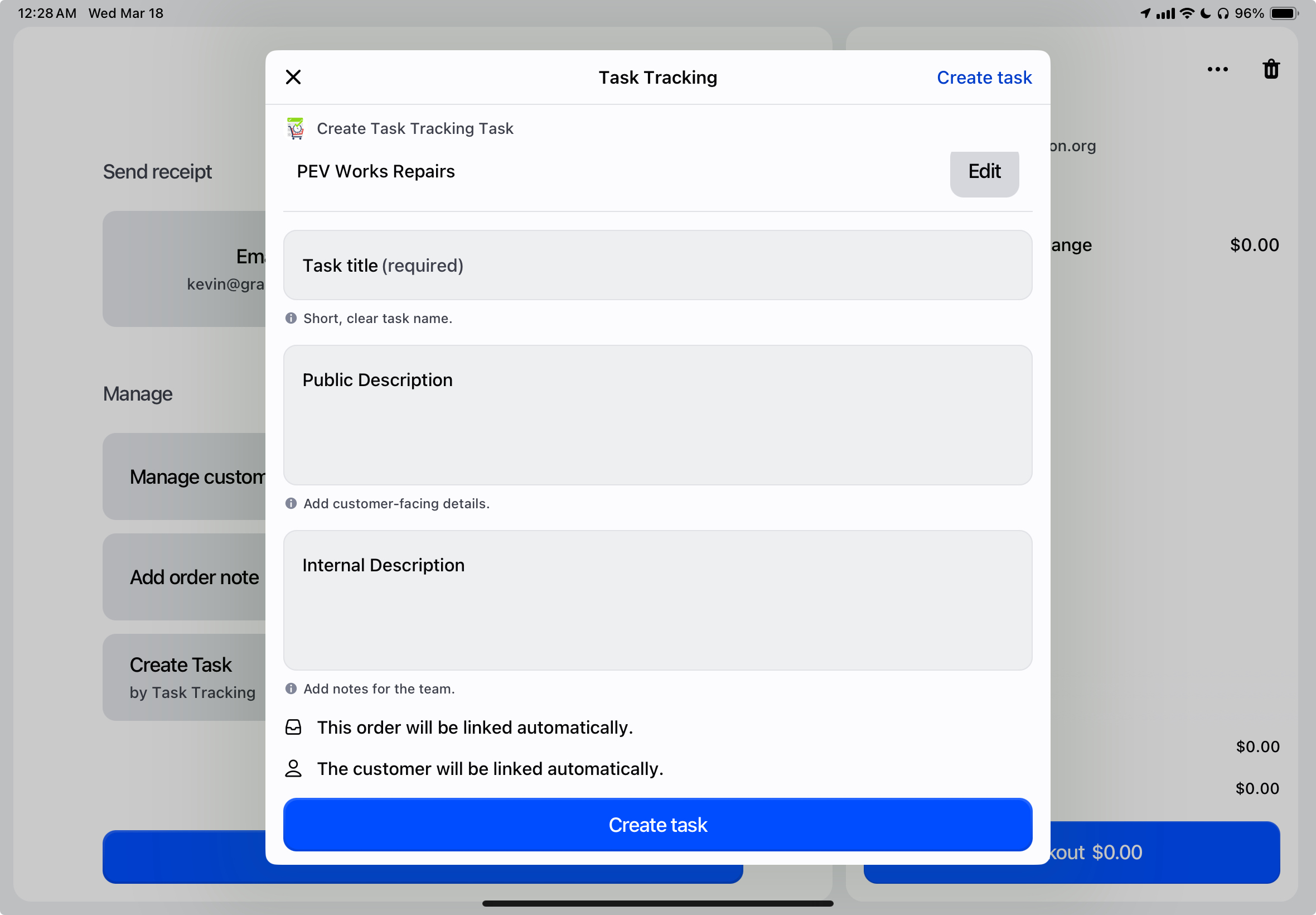The width and height of the screenshot is (1316, 915).
Task: Click the Task Tracking app icon
Action: tap(296, 128)
